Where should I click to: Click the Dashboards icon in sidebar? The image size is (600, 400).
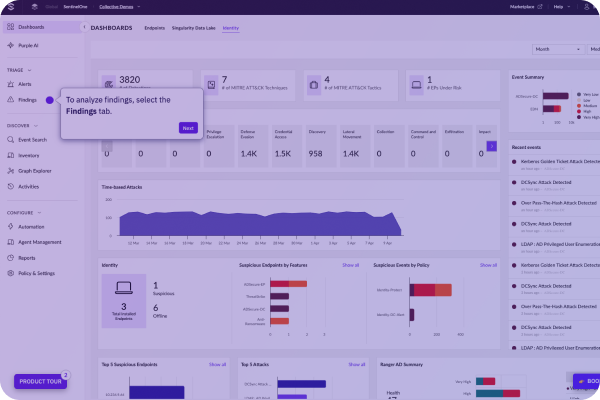point(9,27)
